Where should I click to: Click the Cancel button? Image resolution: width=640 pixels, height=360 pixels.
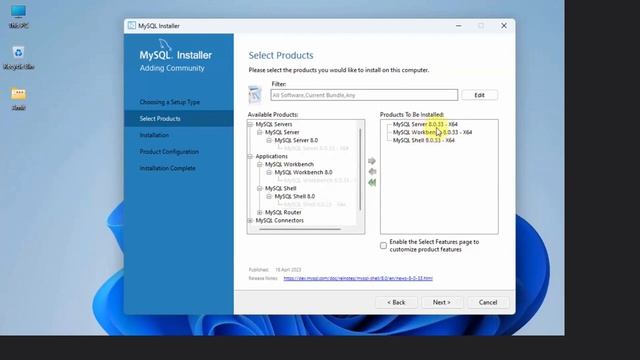click(488, 302)
